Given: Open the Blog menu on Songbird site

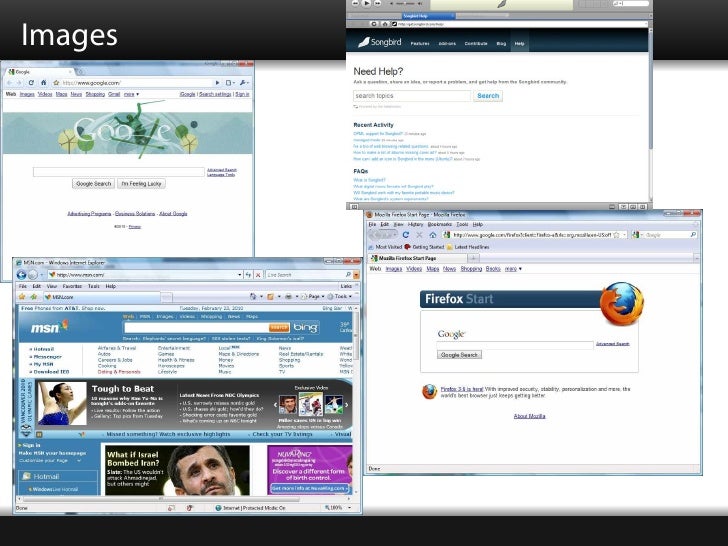Looking at the screenshot, I should [501, 44].
